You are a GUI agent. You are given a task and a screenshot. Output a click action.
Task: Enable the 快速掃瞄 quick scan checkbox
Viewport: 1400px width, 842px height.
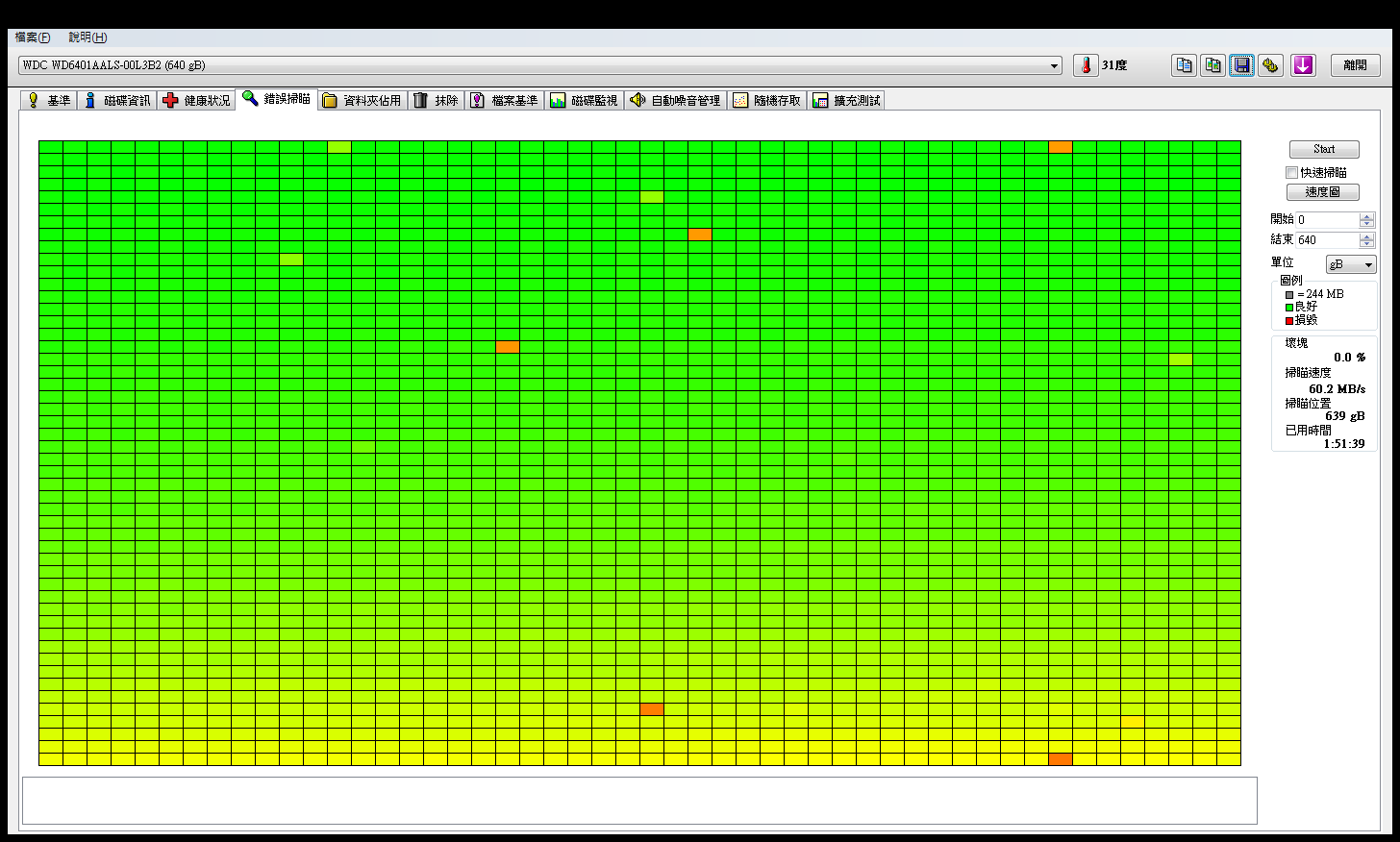click(x=1291, y=173)
